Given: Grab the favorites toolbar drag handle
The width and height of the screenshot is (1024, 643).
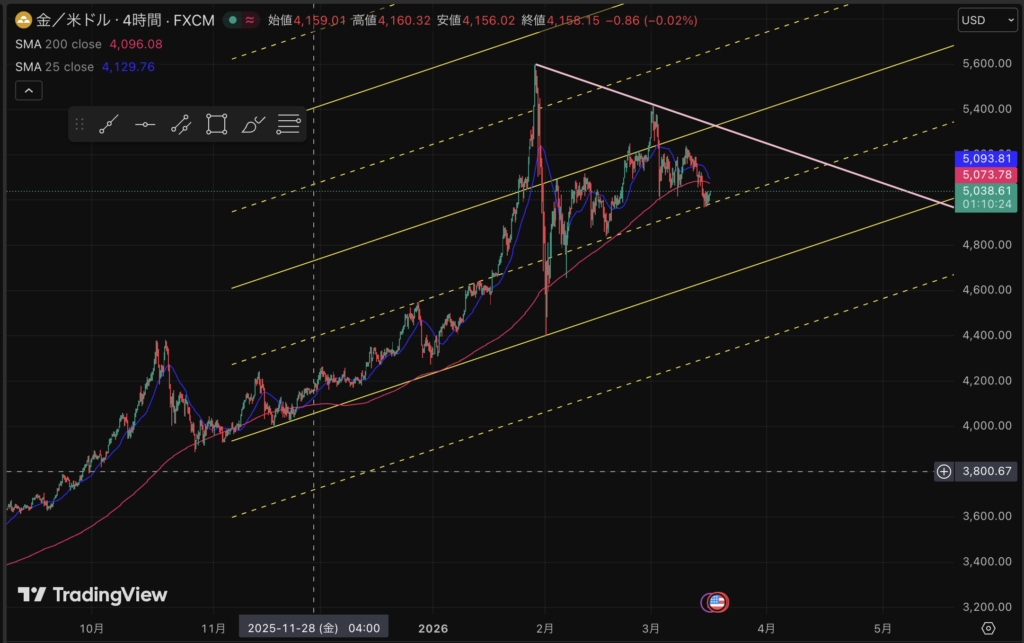Looking at the screenshot, I should (x=80, y=125).
